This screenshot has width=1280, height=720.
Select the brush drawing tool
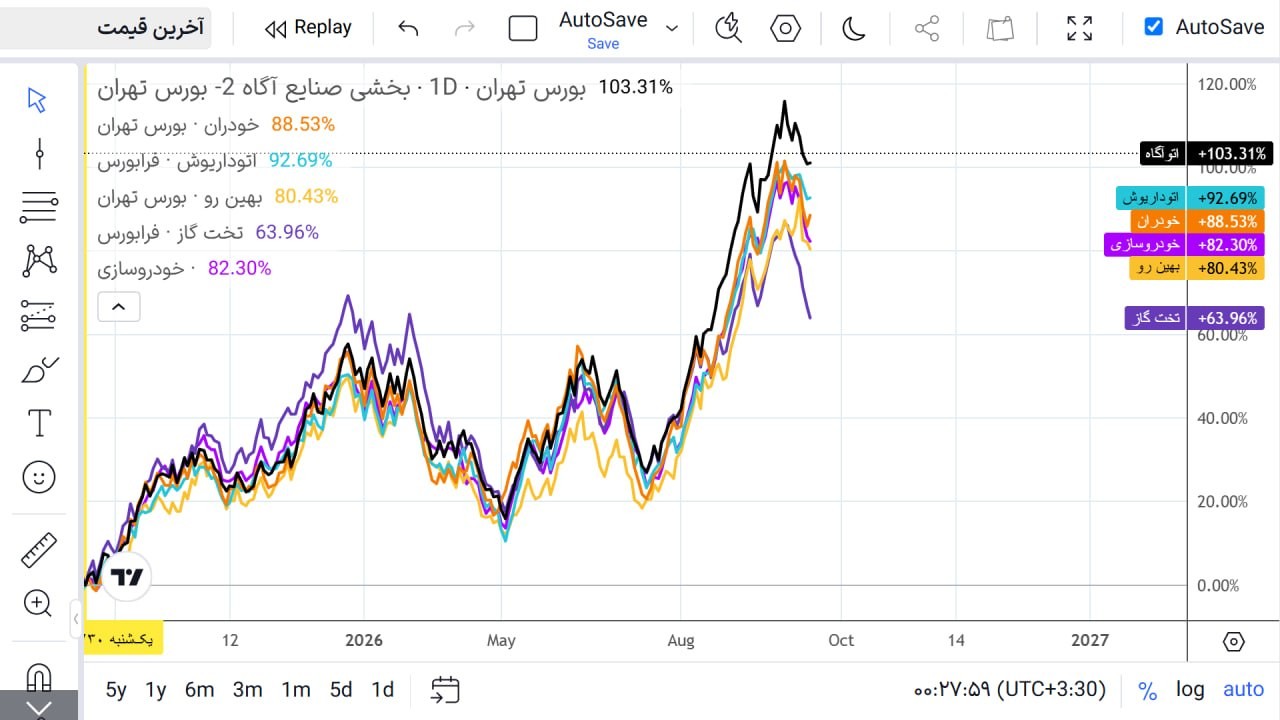click(38, 371)
